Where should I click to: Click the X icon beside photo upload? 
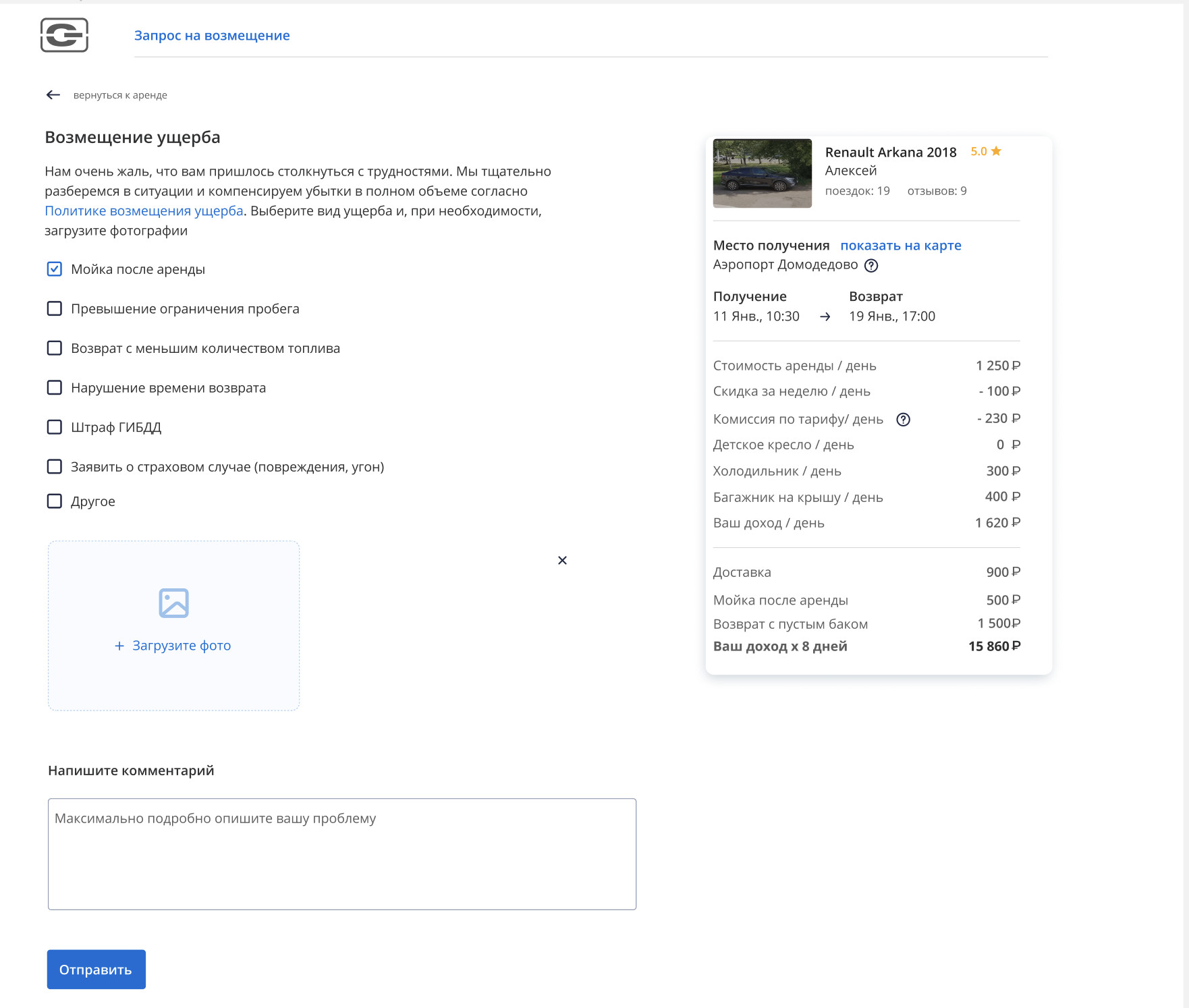pyautogui.click(x=562, y=561)
